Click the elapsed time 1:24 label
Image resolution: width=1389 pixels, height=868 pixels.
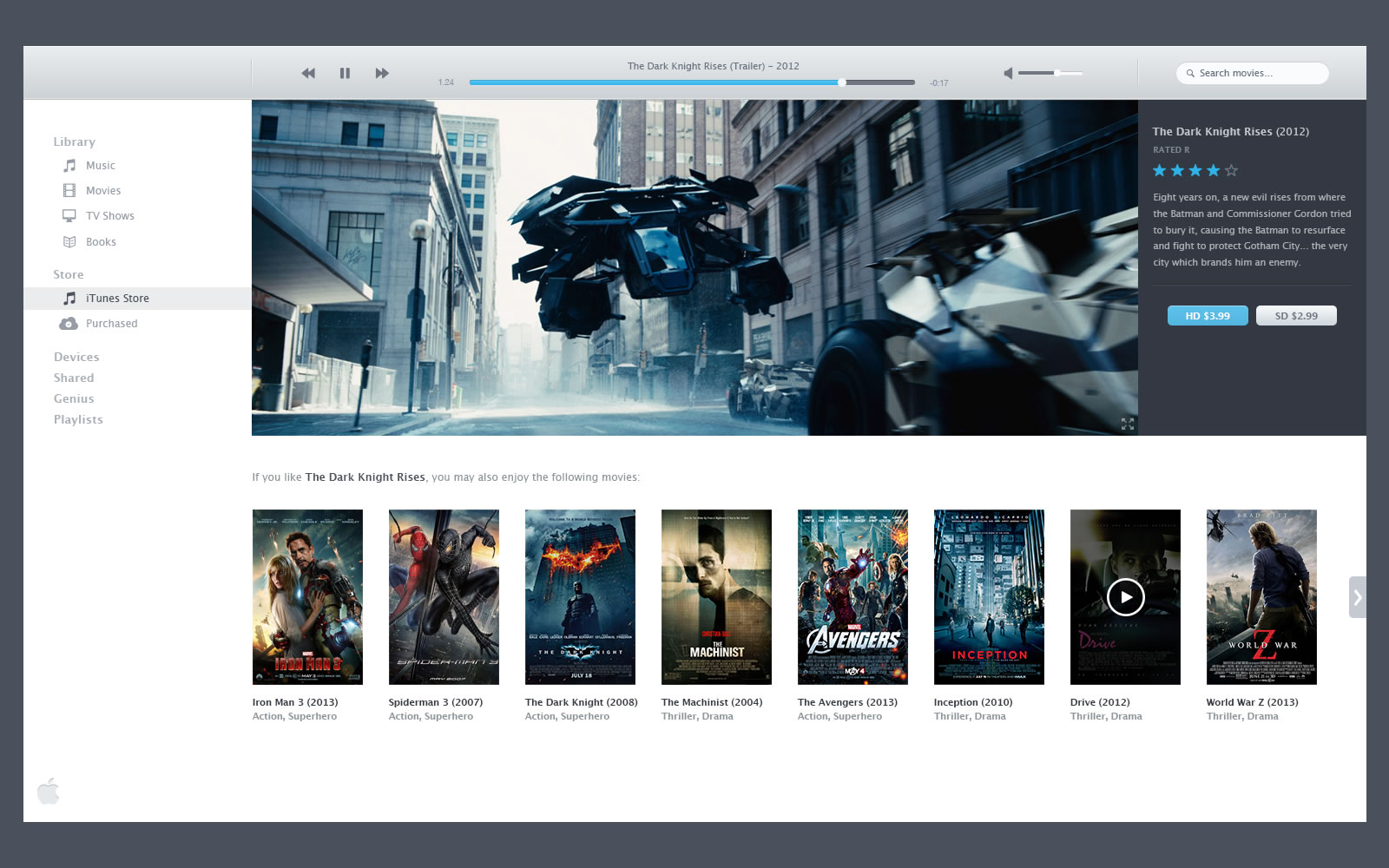[446, 82]
